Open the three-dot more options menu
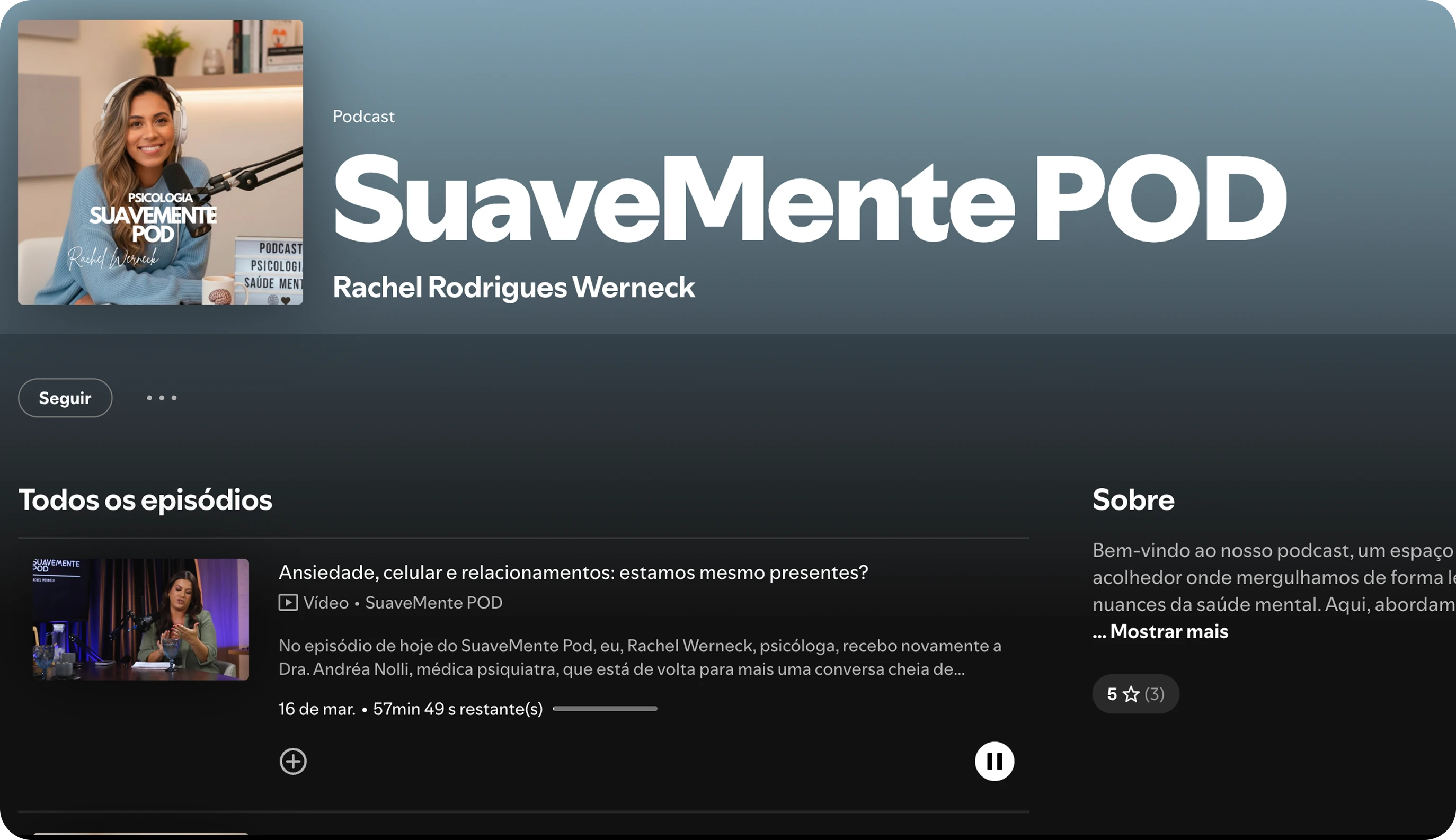 pos(162,398)
